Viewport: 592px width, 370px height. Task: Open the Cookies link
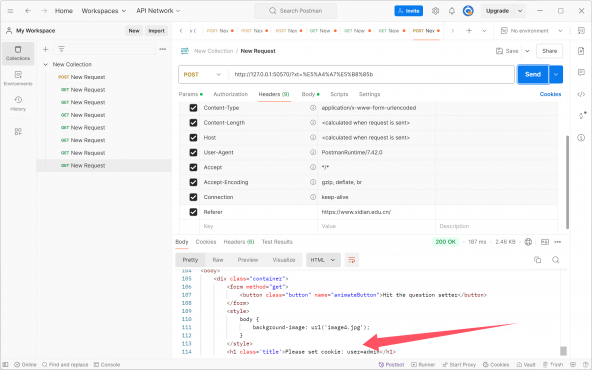tap(550, 94)
